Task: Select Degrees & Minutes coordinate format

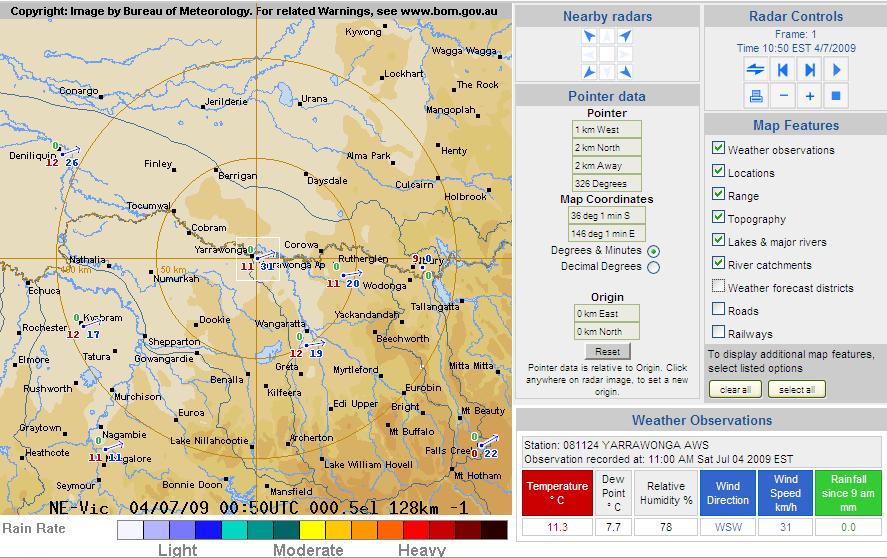Action: 653,251
